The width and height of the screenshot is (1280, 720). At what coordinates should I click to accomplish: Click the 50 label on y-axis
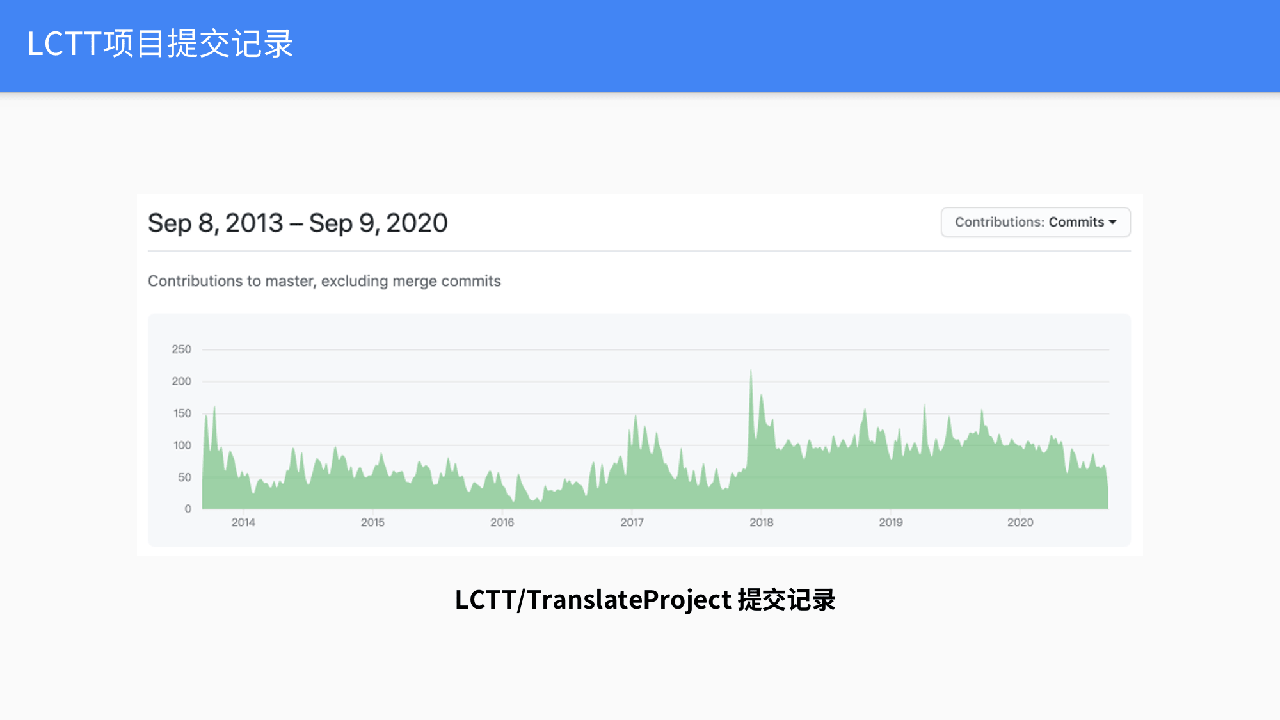[x=184, y=477]
